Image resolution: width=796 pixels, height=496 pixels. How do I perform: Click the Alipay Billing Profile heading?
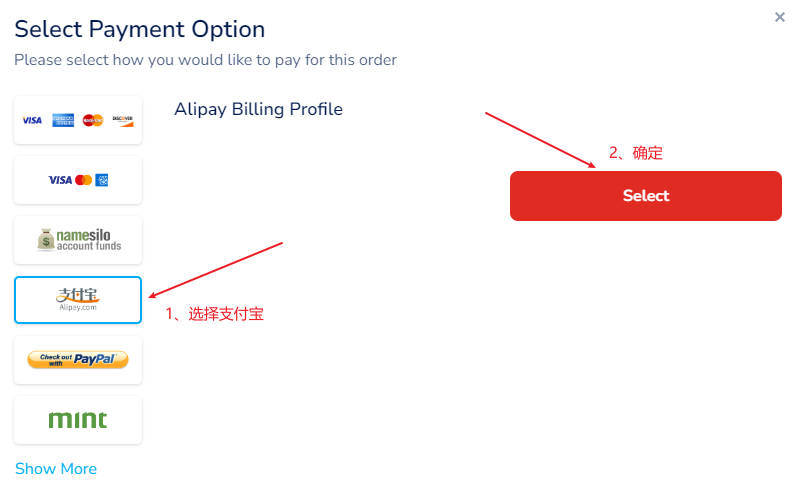[258, 109]
